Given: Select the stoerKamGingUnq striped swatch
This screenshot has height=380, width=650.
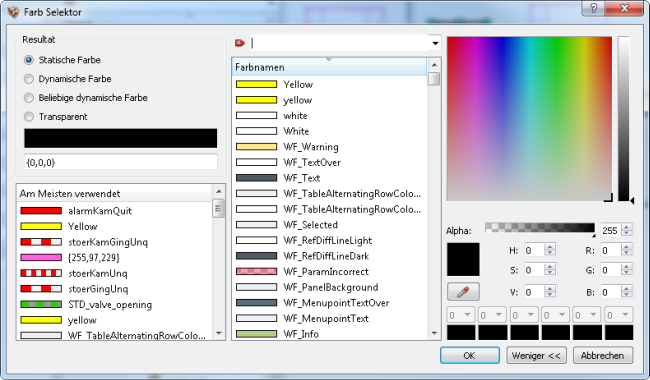Looking at the screenshot, I should (41, 242).
